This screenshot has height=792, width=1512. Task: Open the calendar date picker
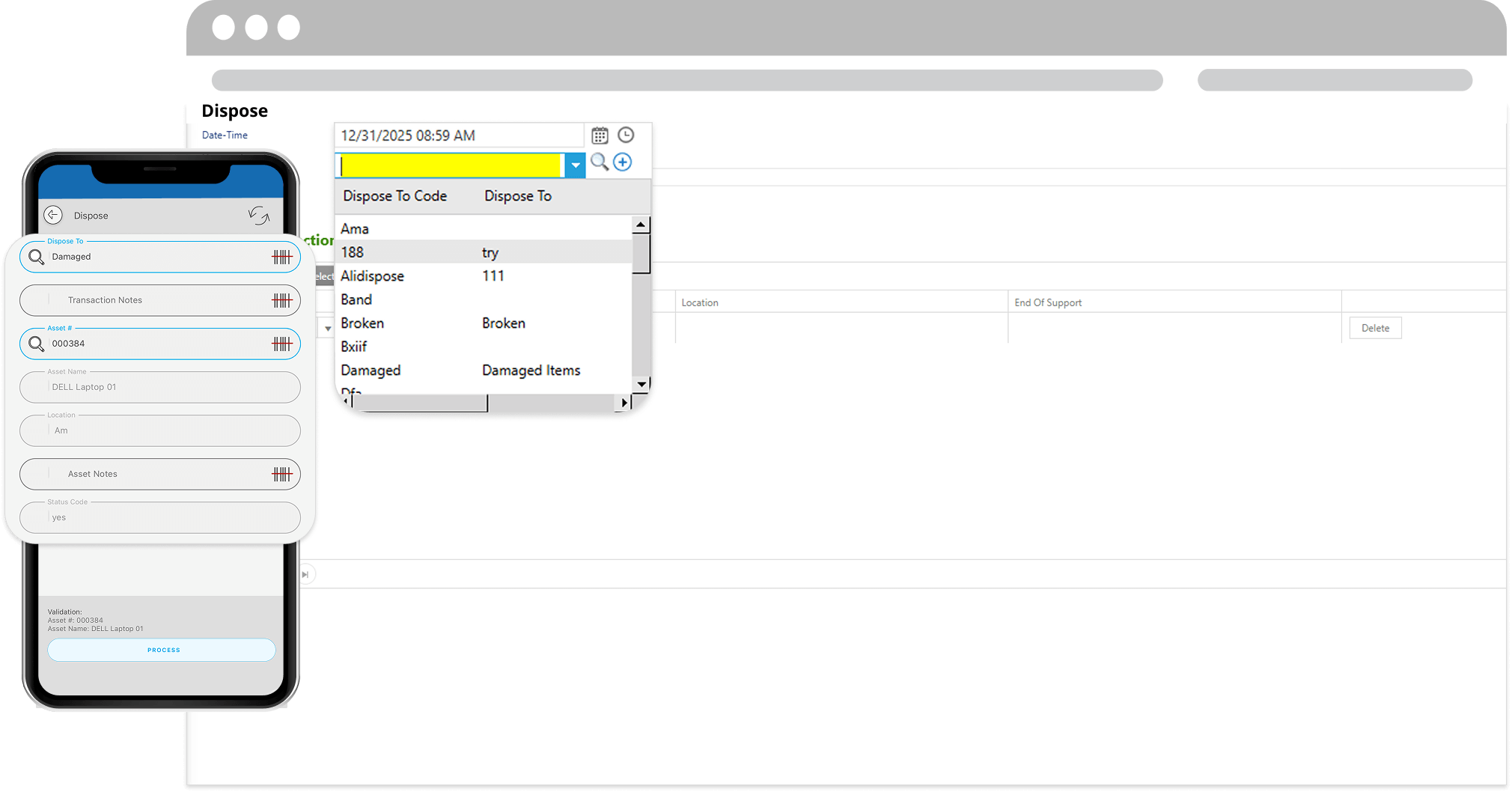tap(600, 135)
